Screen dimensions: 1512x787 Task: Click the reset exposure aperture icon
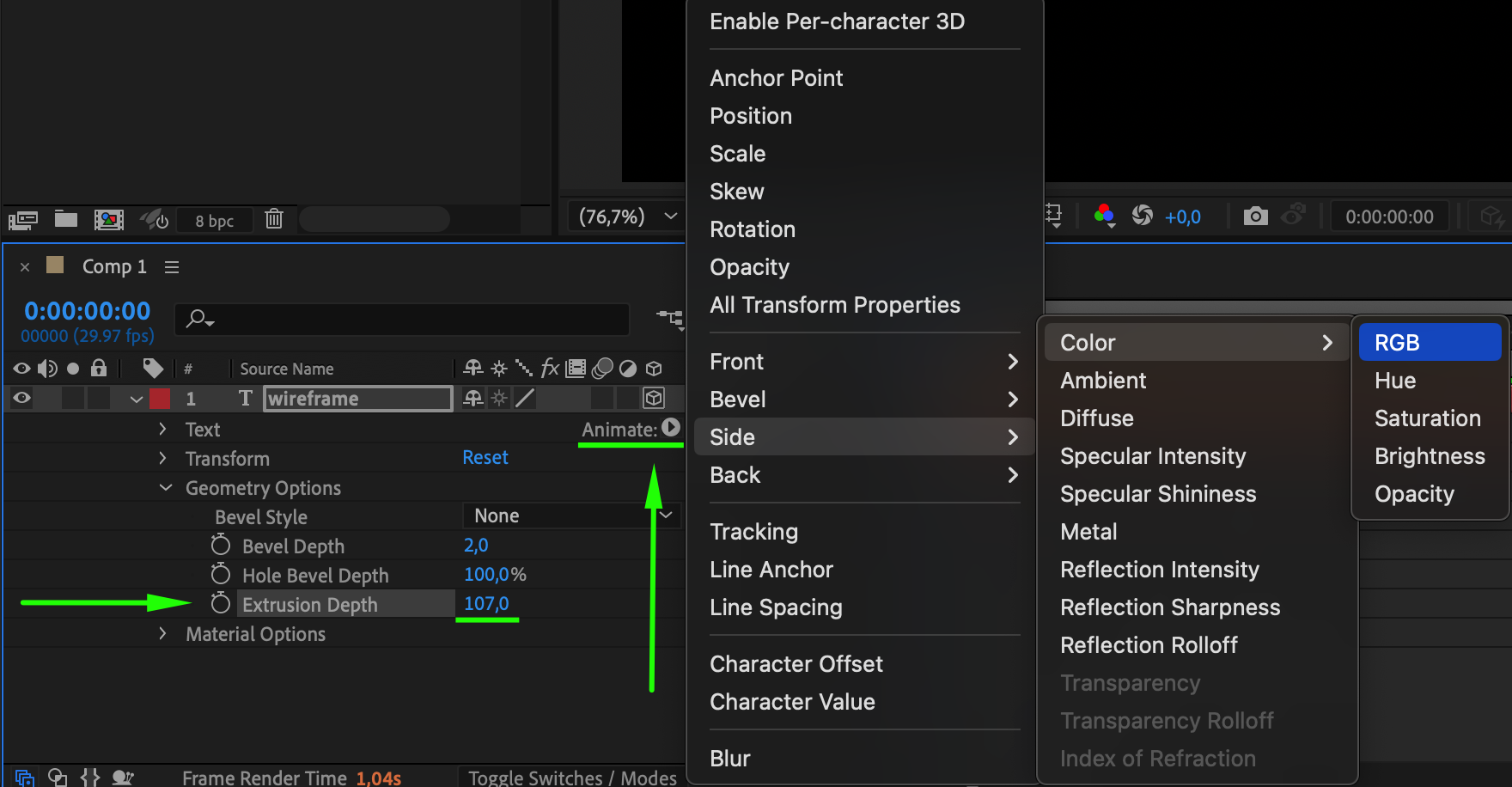pos(1143,216)
